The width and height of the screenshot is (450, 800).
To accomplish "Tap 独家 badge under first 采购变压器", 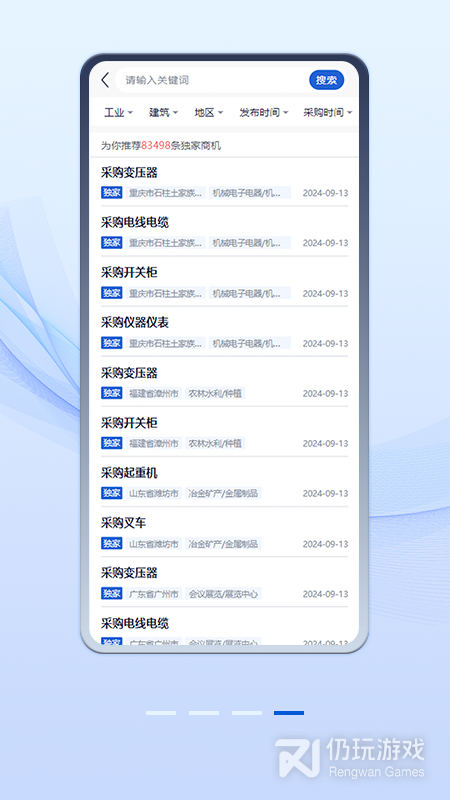I will pos(112,193).
